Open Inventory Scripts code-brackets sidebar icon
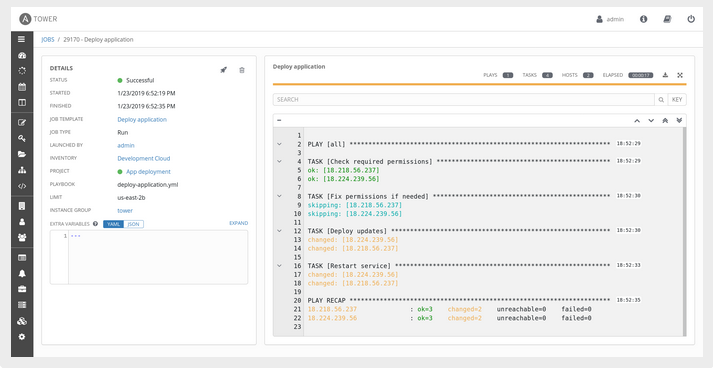 tap(22, 186)
